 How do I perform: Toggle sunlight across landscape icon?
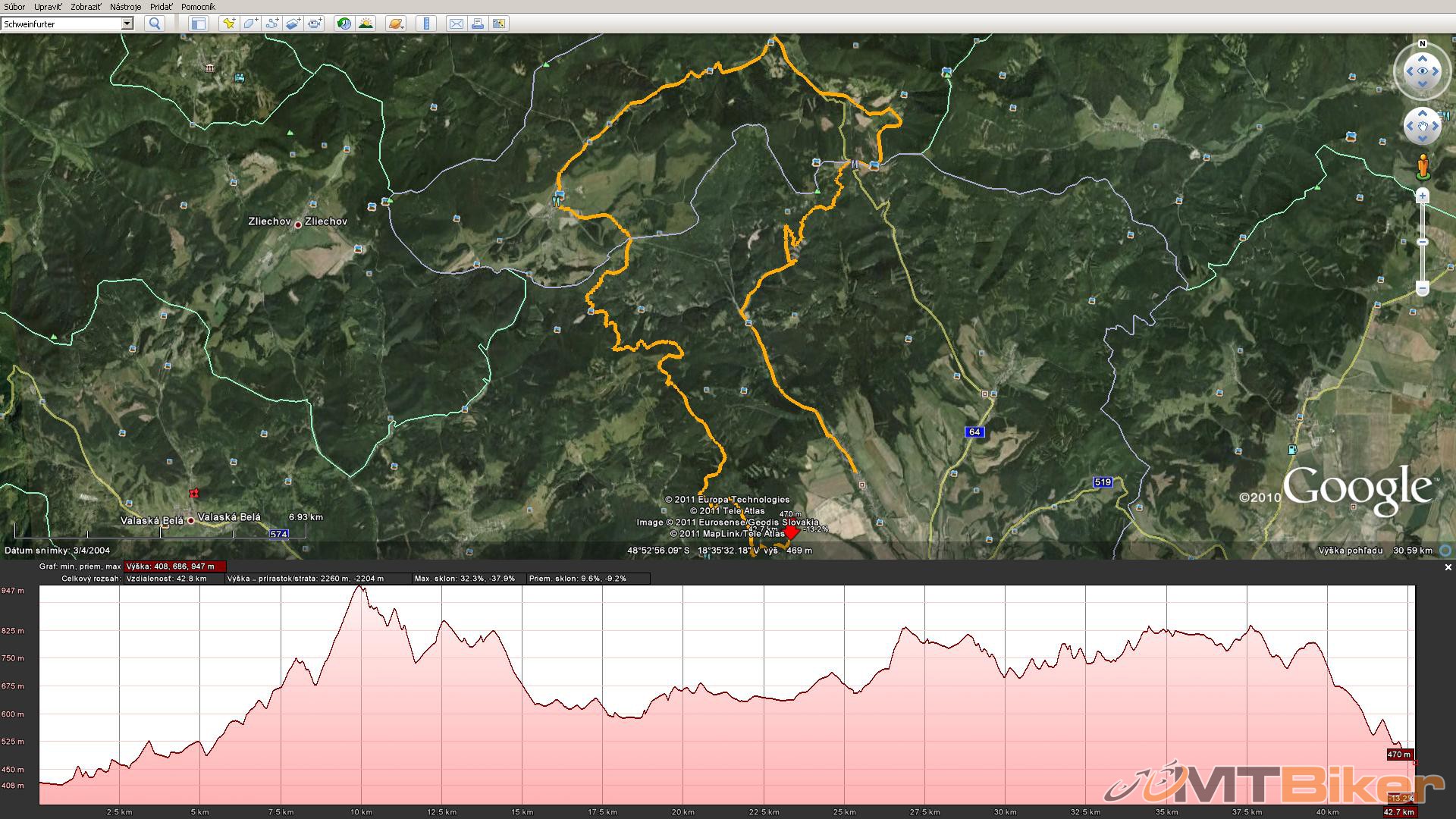point(366,24)
